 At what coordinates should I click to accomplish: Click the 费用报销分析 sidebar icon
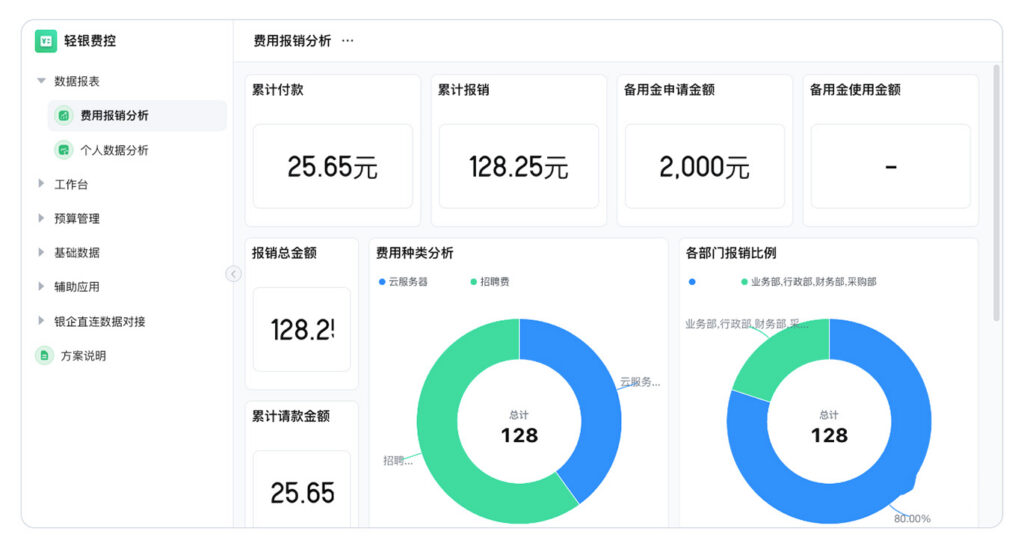(x=64, y=116)
